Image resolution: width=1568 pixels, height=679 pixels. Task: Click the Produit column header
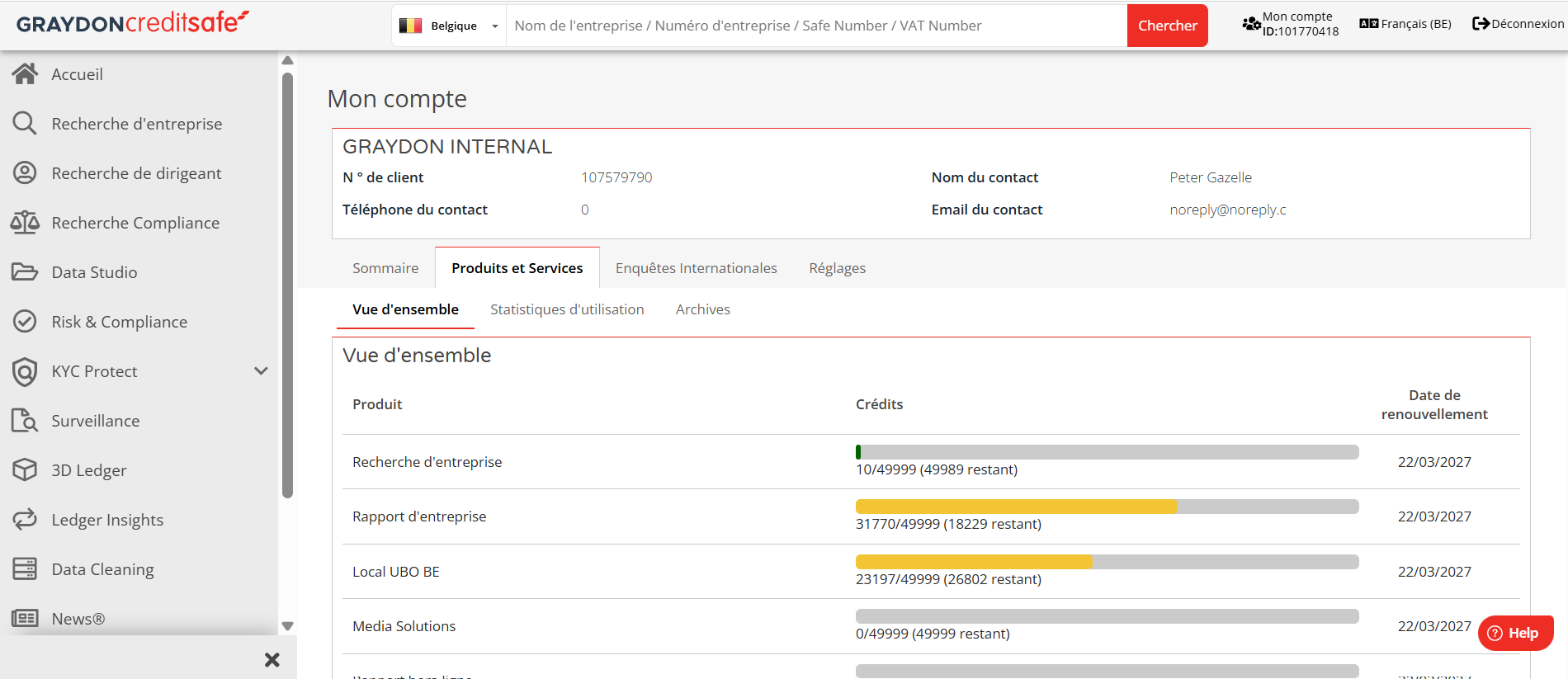pyautogui.click(x=377, y=404)
